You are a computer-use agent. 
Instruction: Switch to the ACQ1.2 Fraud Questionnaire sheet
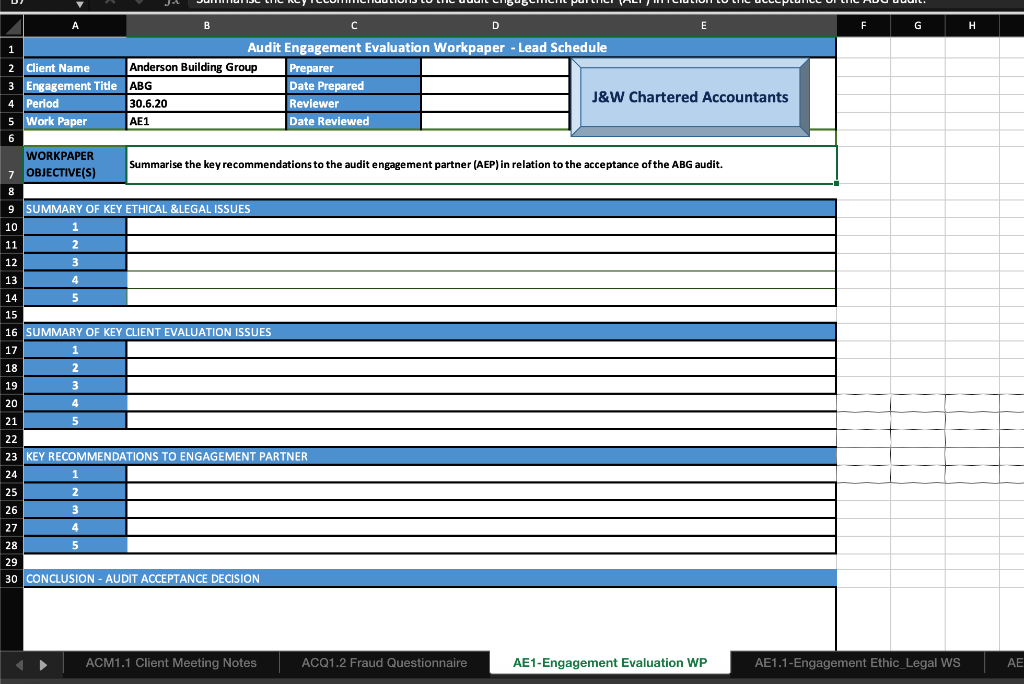coord(384,662)
